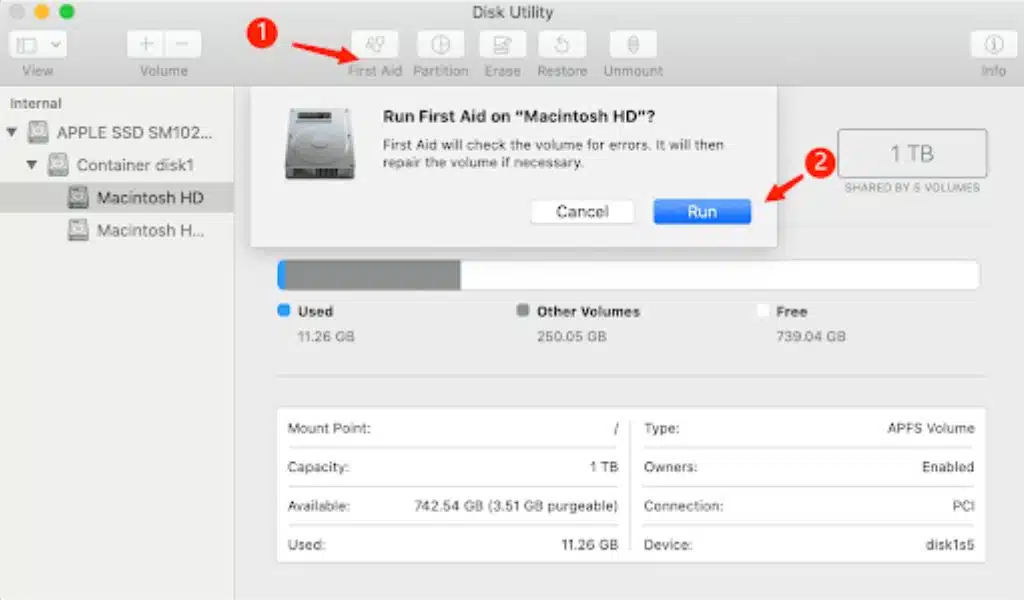Select the Erase toolbar icon
Viewport: 1024px width, 600px height.
[502, 45]
